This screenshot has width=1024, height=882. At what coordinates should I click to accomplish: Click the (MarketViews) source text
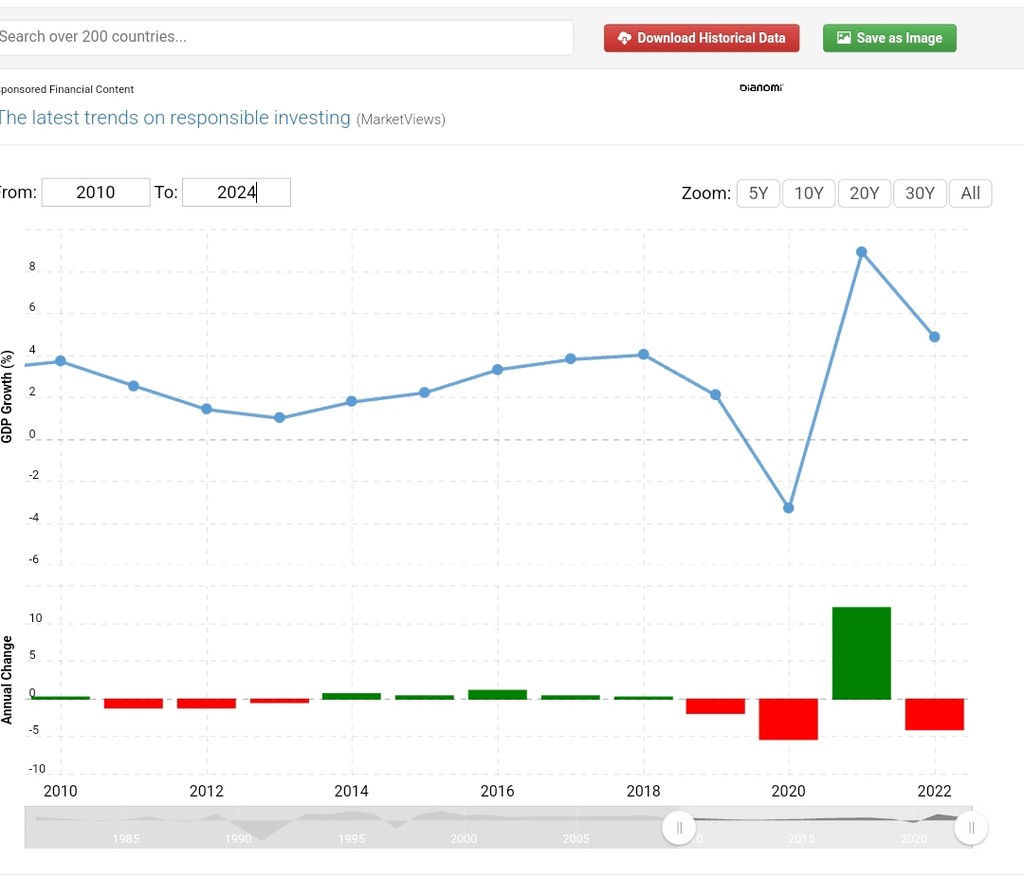[x=401, y=119]
